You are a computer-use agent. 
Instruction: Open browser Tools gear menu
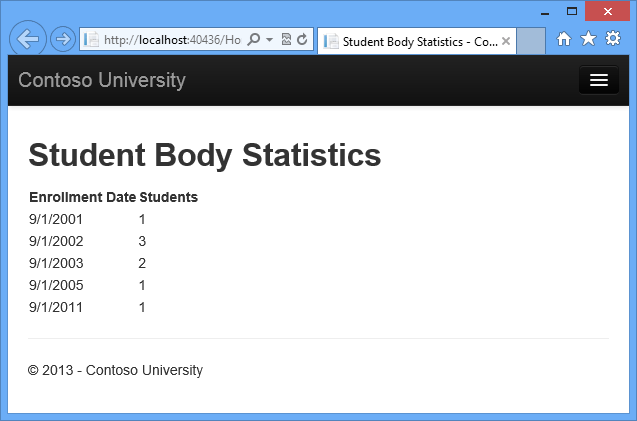tap(613, 39)
